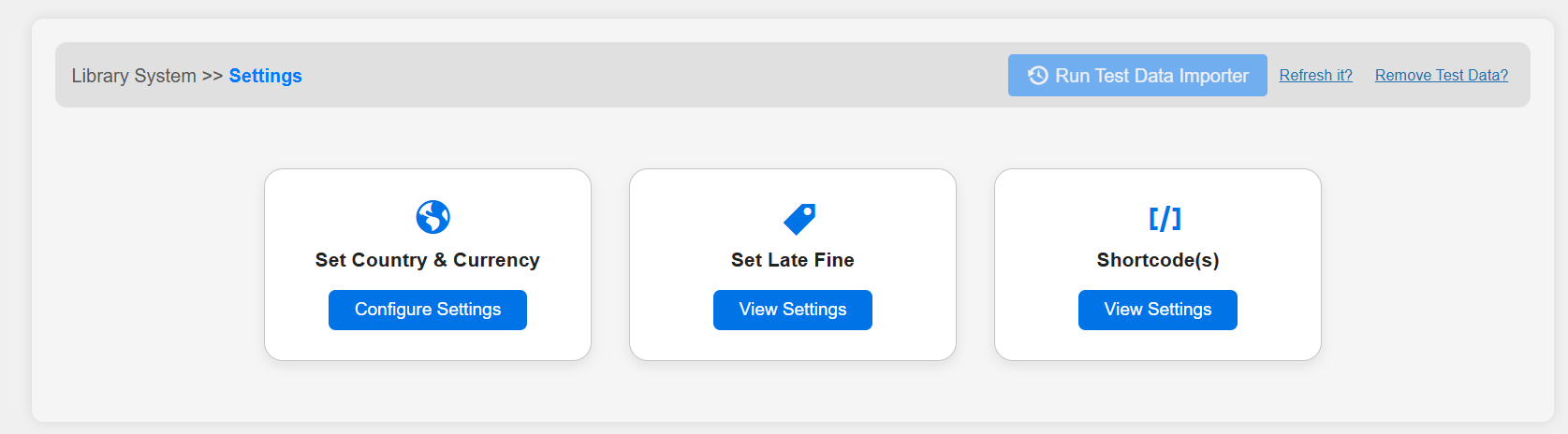Run the Test Data Importer
This screenshot has width=1568, height=434.
click(x=1150, y=76)
